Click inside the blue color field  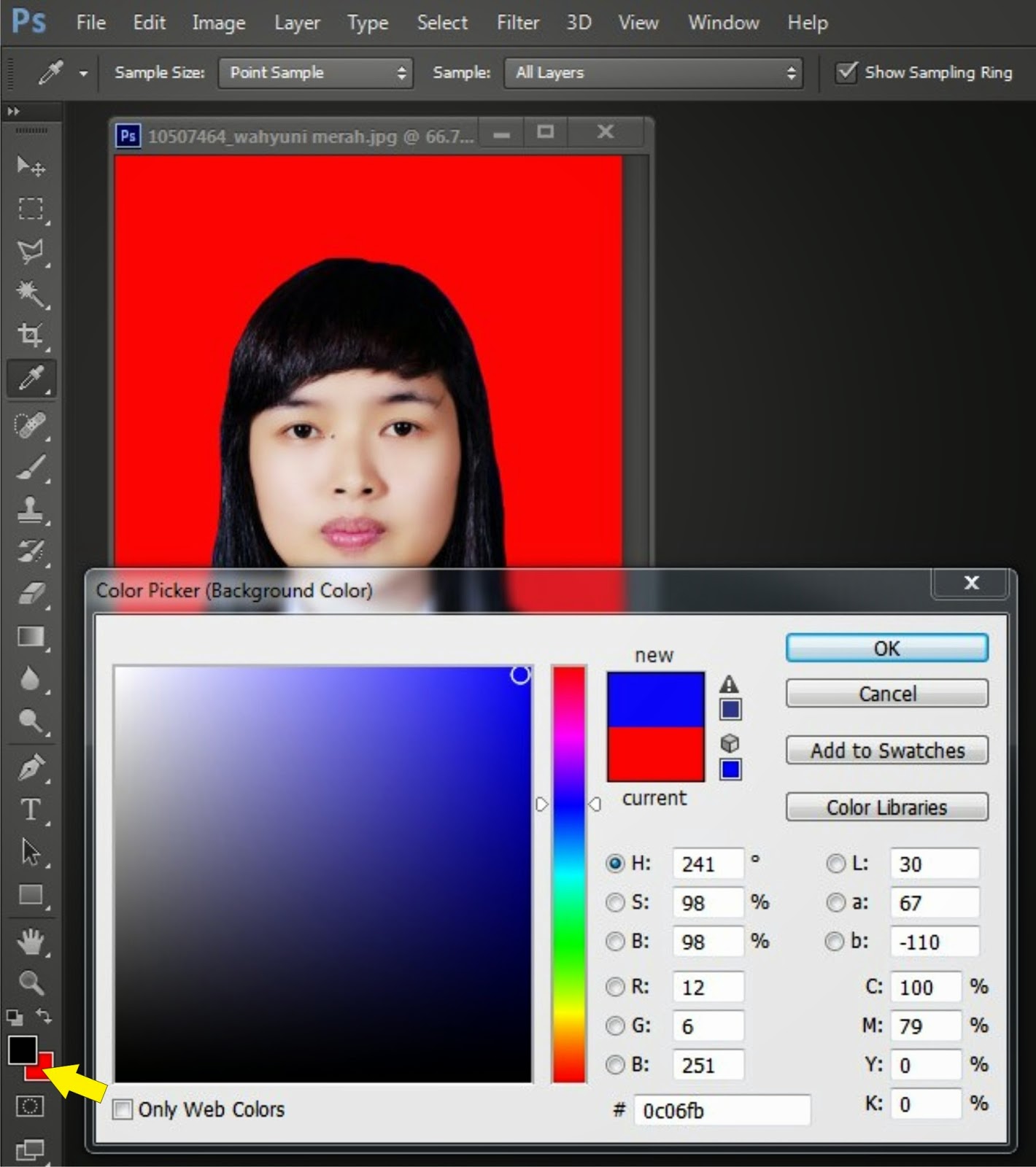pos(323,874)
